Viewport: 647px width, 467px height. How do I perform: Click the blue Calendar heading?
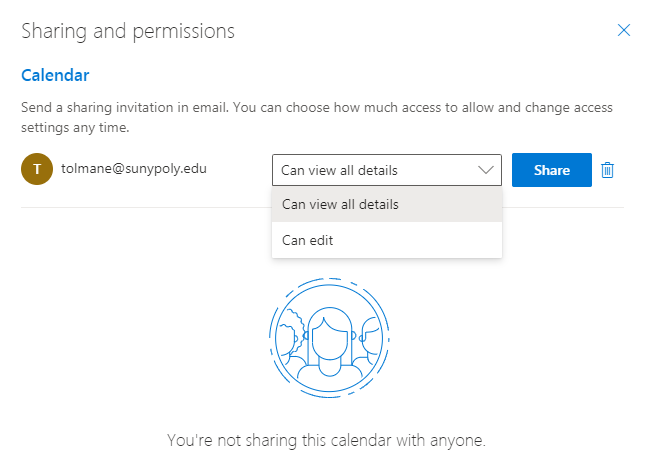[x=55, y=75]
